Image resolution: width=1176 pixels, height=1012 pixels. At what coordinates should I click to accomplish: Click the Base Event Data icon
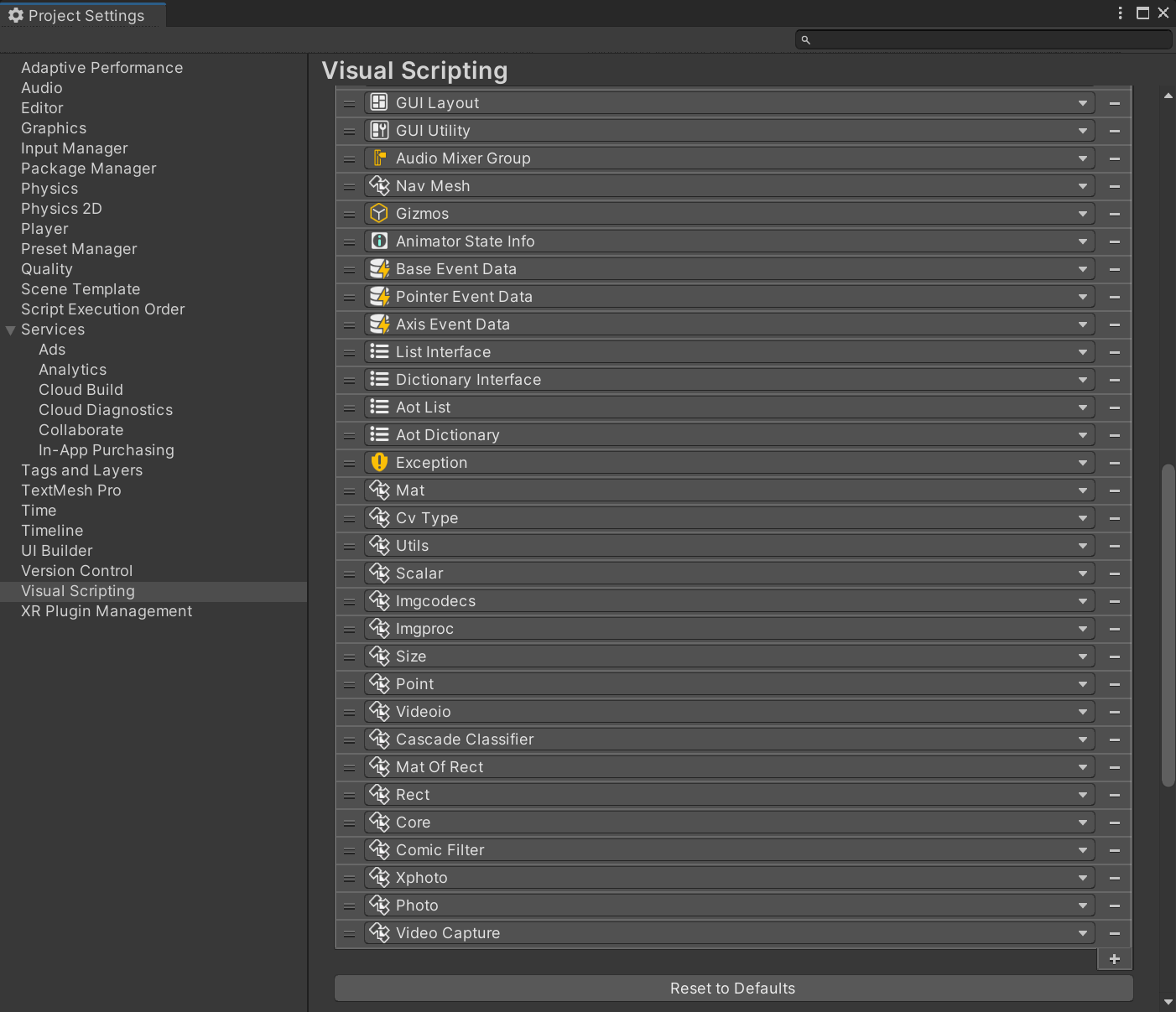(x=379, y=268)
